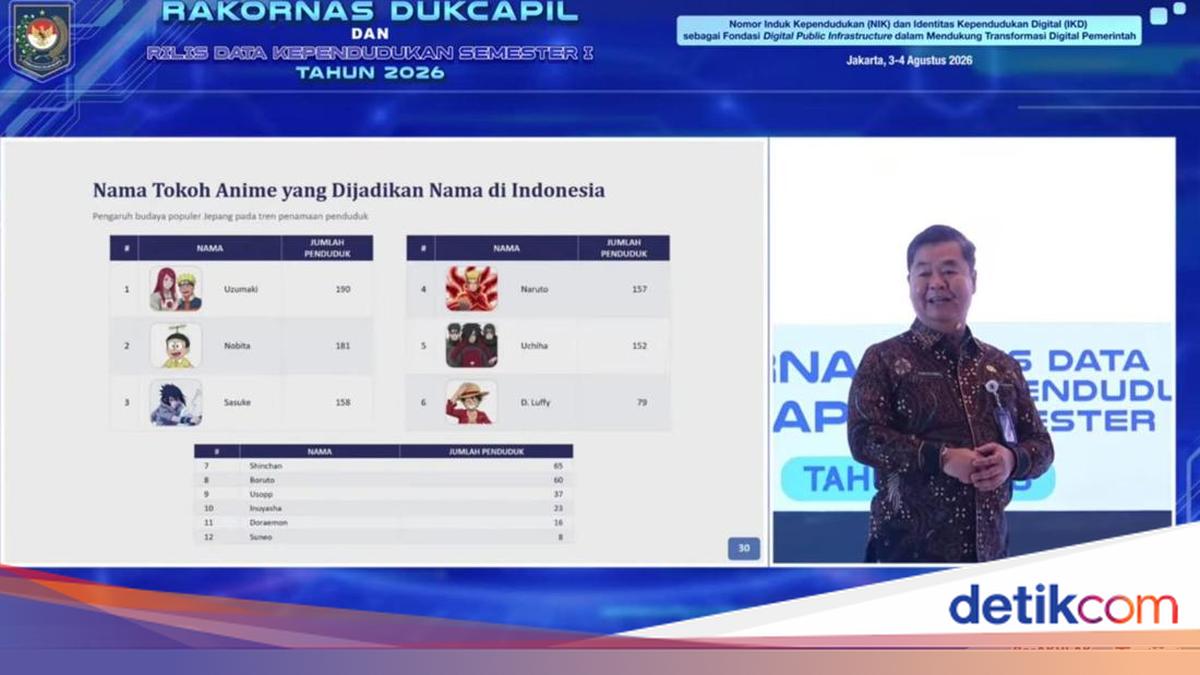Click the NAMA header above the Shinchan row
The image size is (1200, 675).
pos(319,452)
